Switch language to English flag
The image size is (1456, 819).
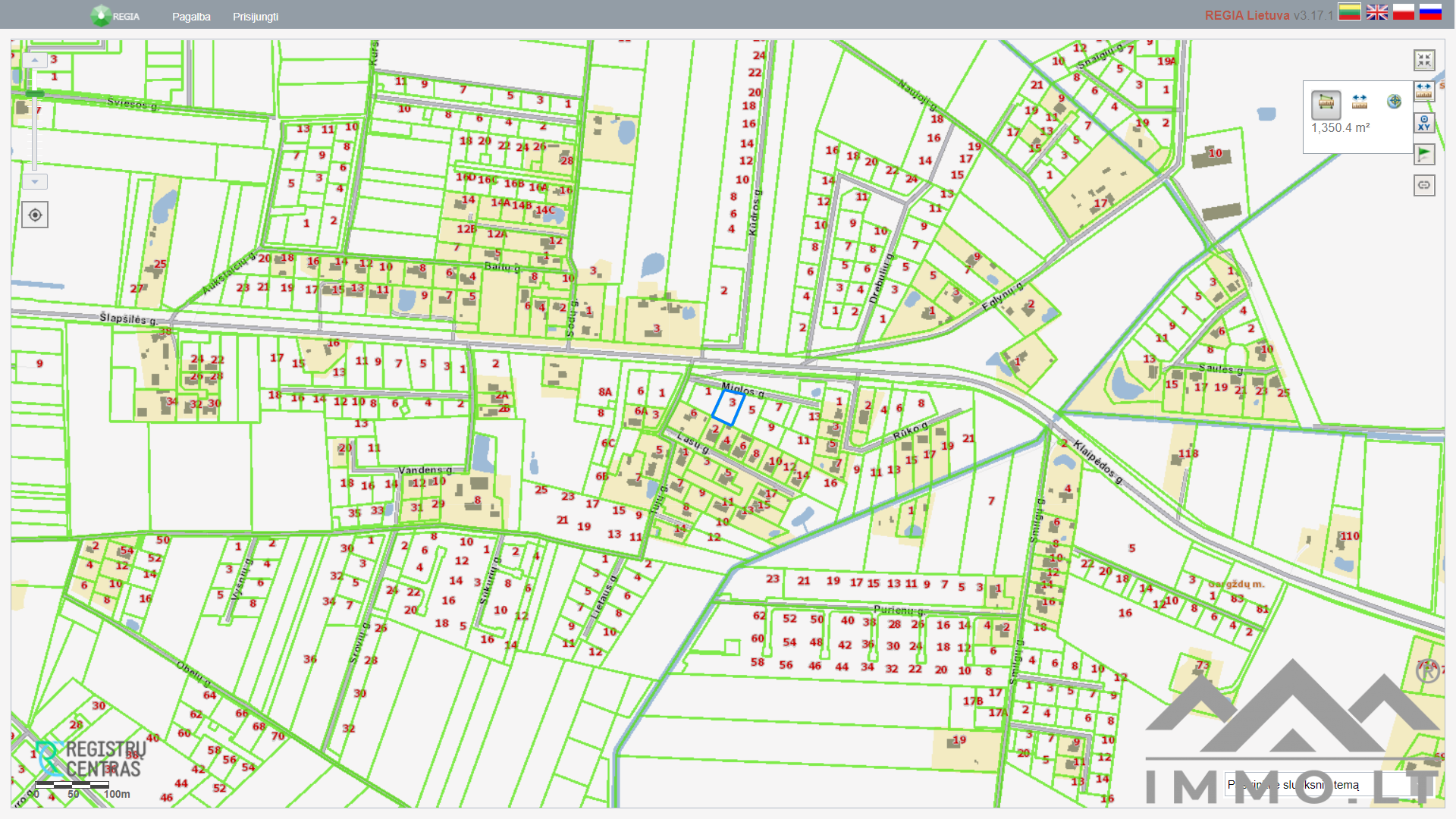click(x=1376, y=12)
